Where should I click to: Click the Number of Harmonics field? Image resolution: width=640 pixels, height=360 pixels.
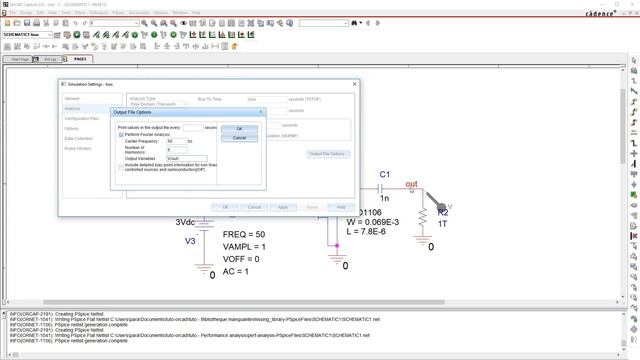177,150
